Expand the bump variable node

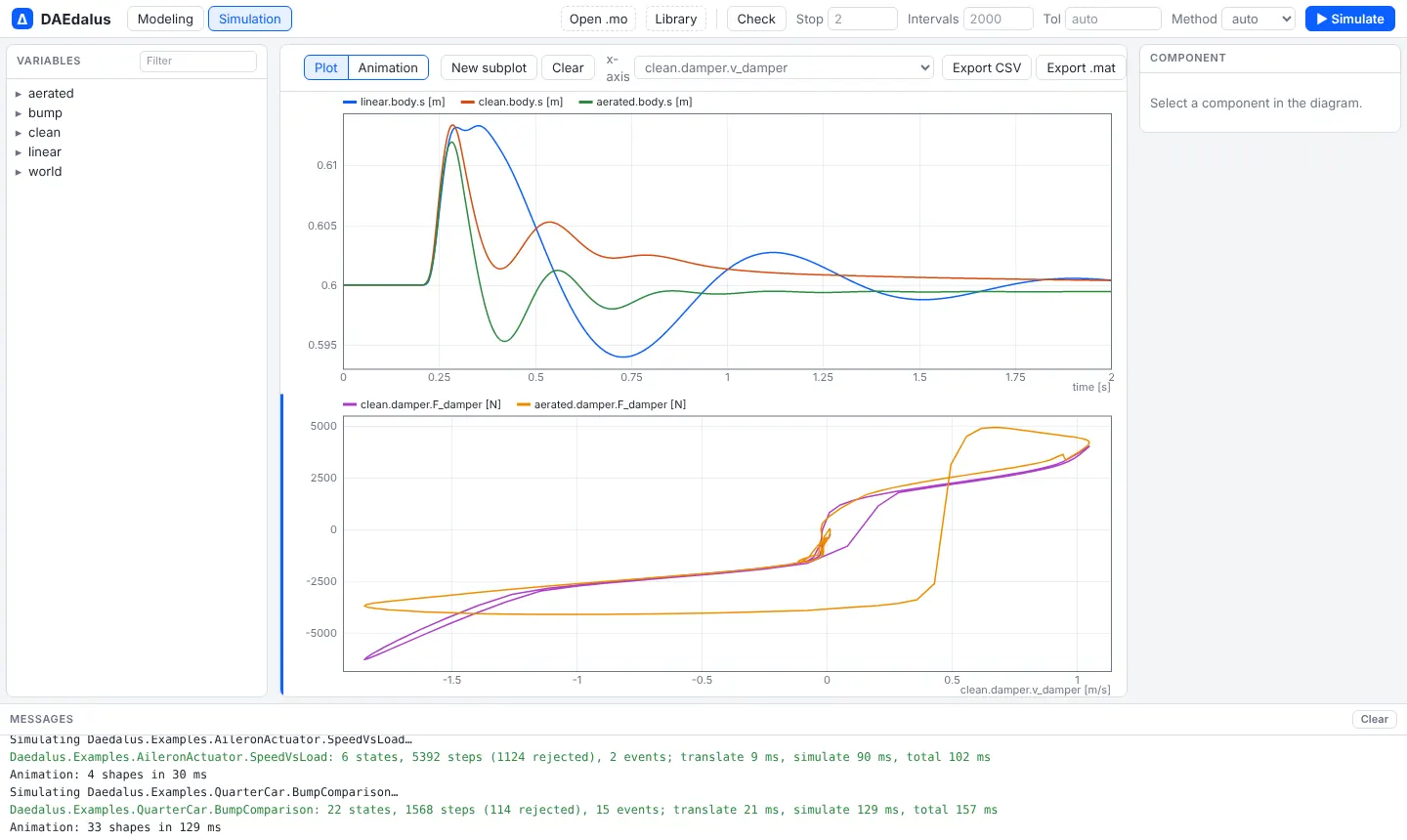pyautogui.click(x=19, y=113)
